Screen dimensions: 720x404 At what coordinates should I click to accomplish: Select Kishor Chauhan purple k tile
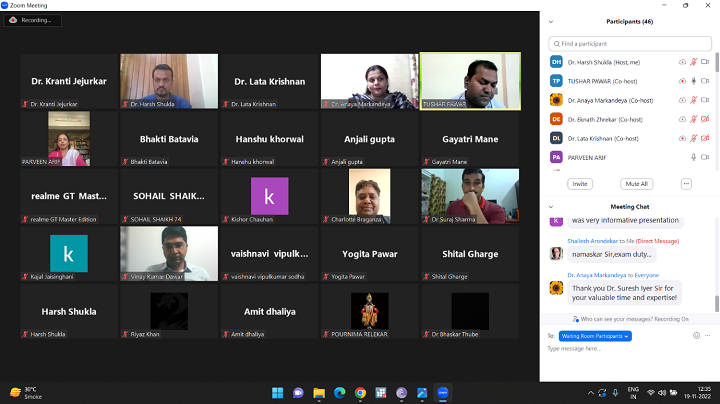tap(270, 196)
